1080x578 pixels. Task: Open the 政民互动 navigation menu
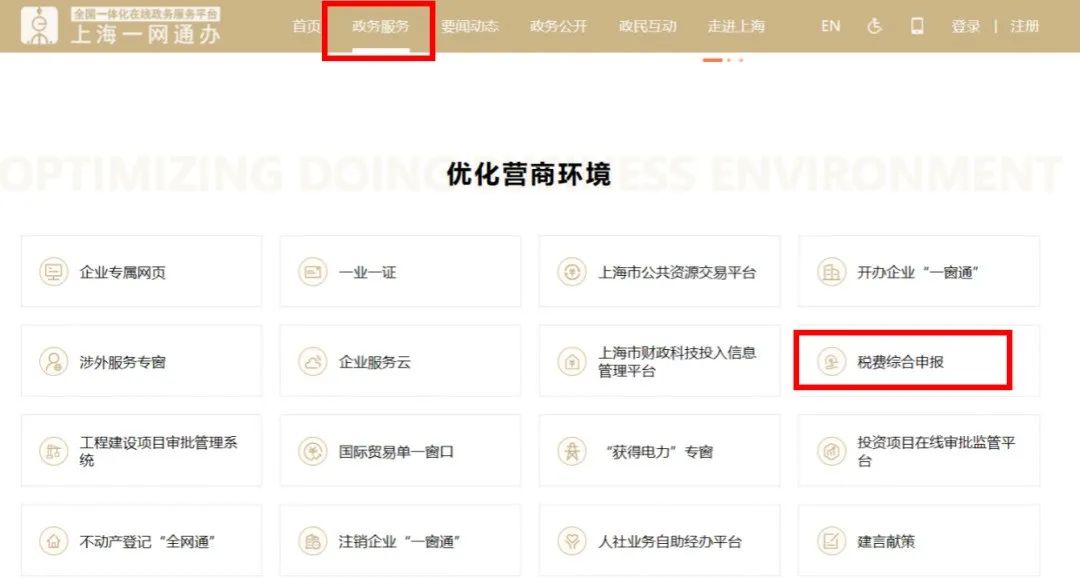click(x=646, y=27)
